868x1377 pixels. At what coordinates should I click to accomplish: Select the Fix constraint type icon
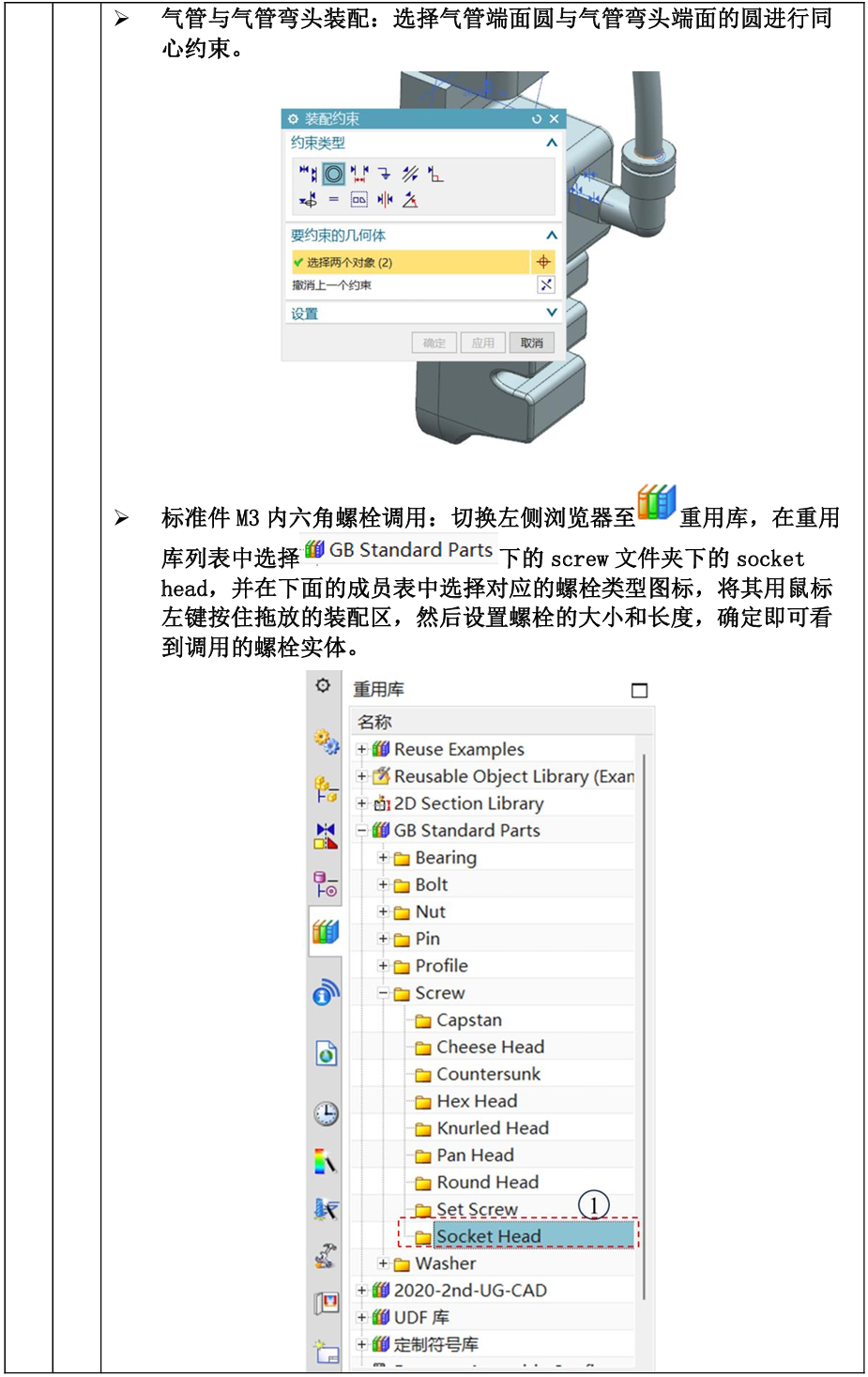pos(385,174)
